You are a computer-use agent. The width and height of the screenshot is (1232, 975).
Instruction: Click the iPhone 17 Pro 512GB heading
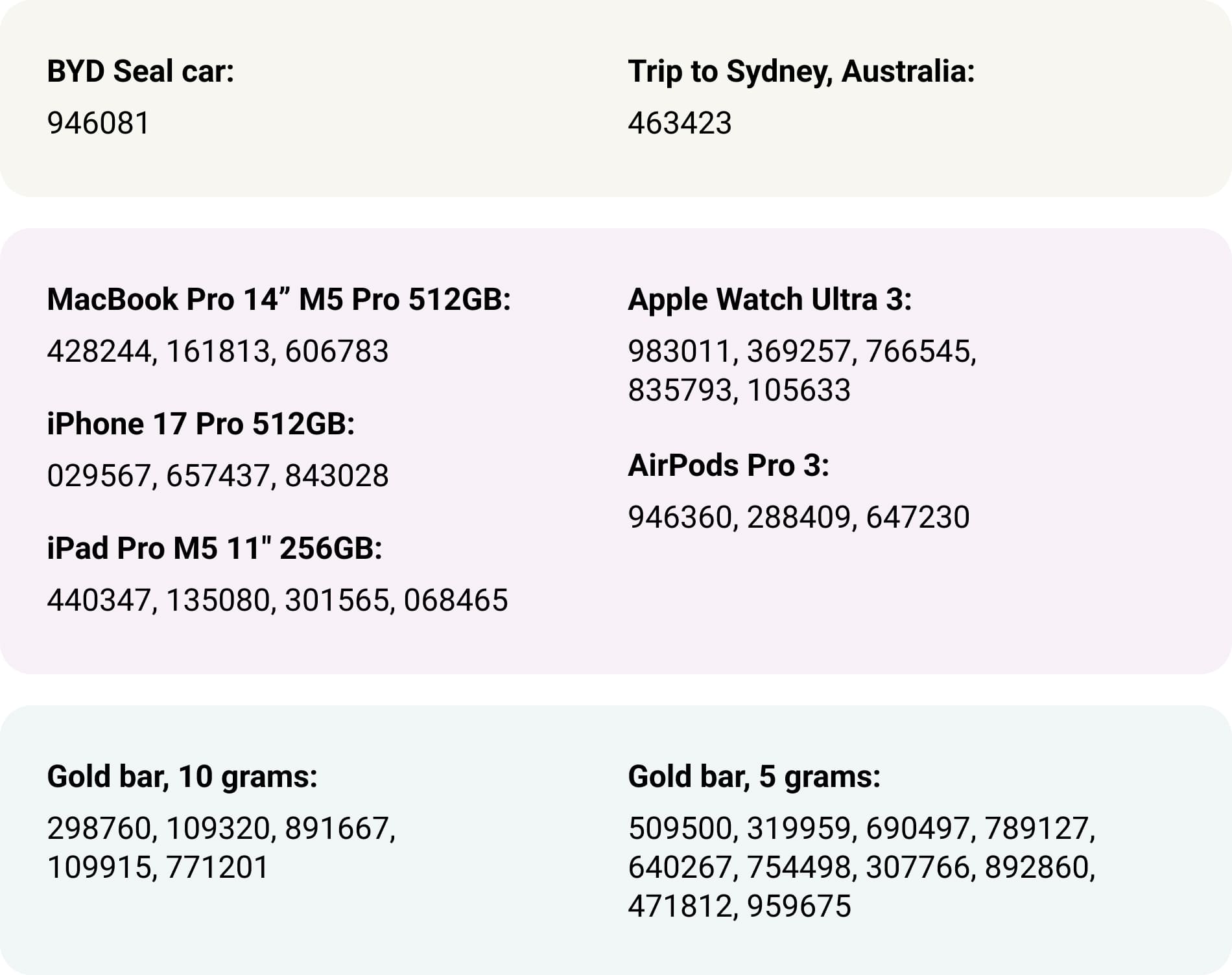pyautogui.click(x=200, y=424)
